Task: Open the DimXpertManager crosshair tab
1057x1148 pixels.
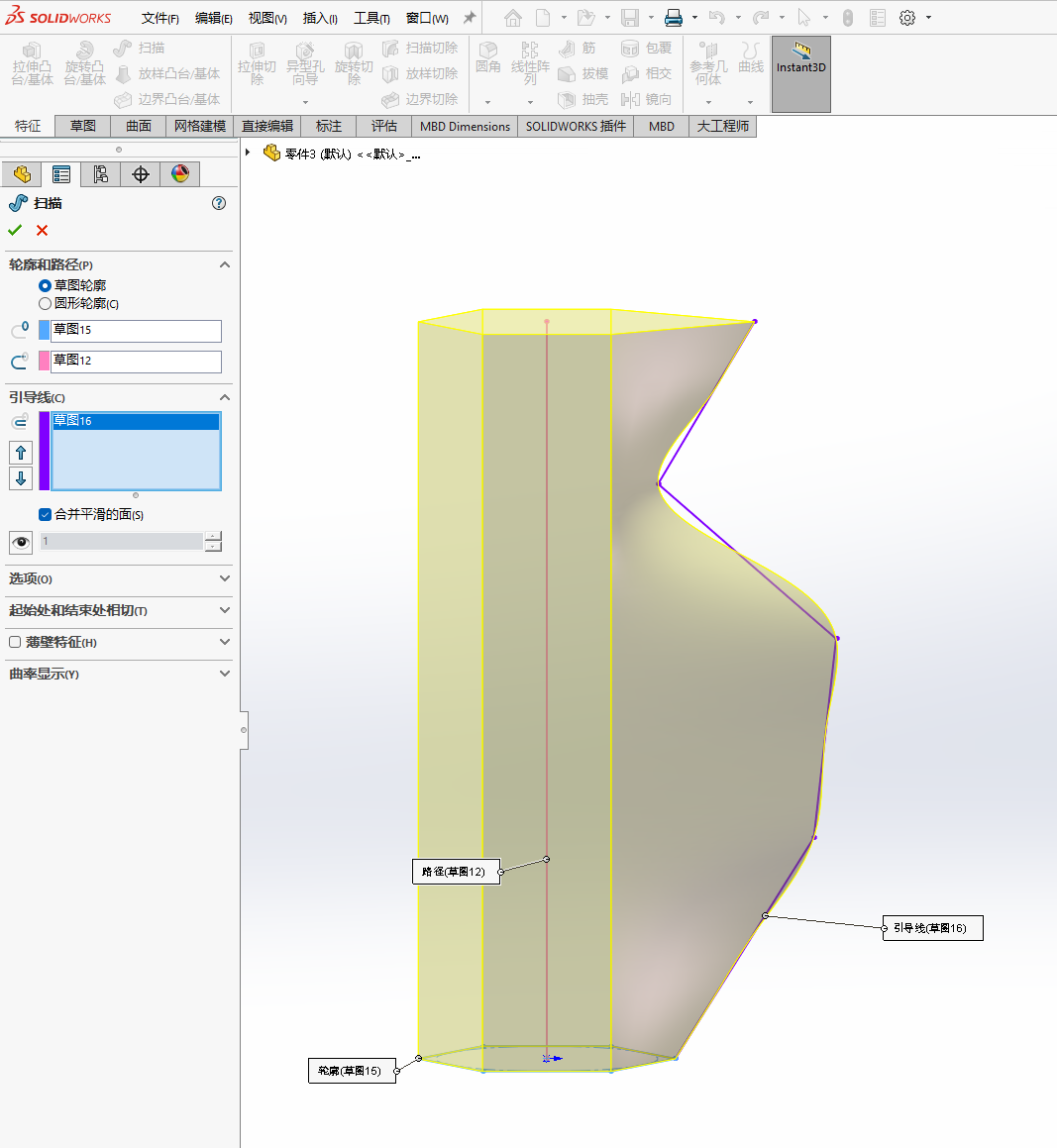Action: (x=141, y=174)
